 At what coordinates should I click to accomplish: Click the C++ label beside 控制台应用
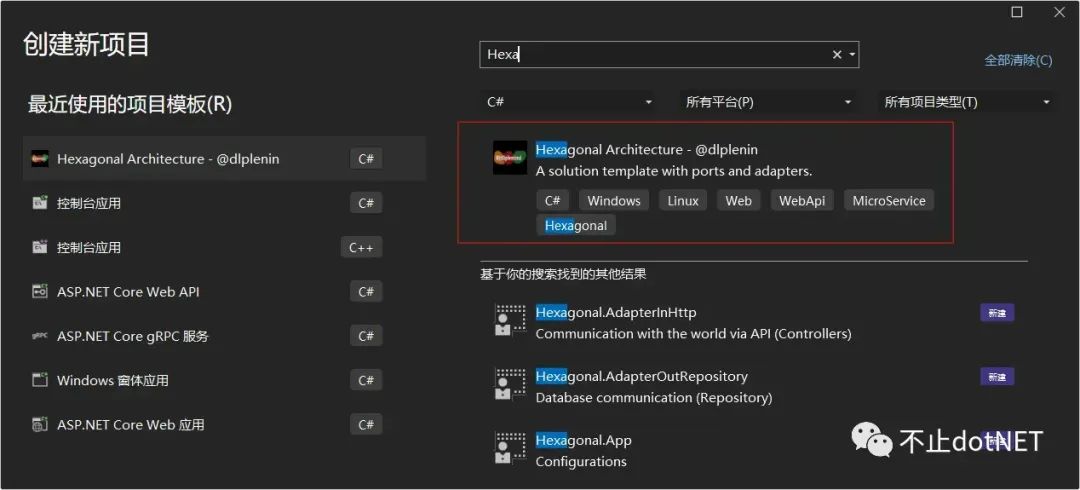[x=361, y=247]
